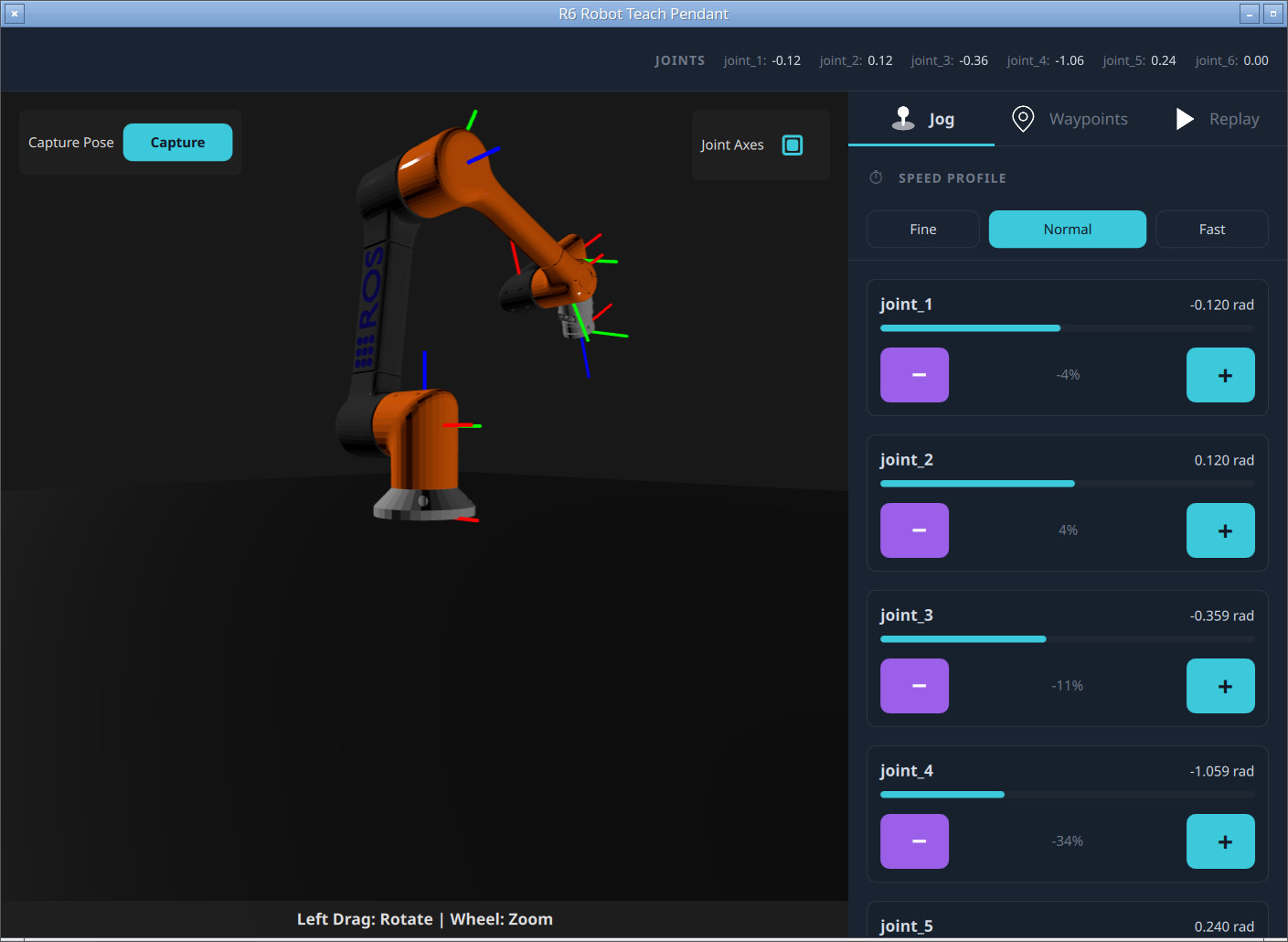This screenshot has height=942, width=1288.
Task: Click joint_1 plus jog button
Action: pos(1220,375)
